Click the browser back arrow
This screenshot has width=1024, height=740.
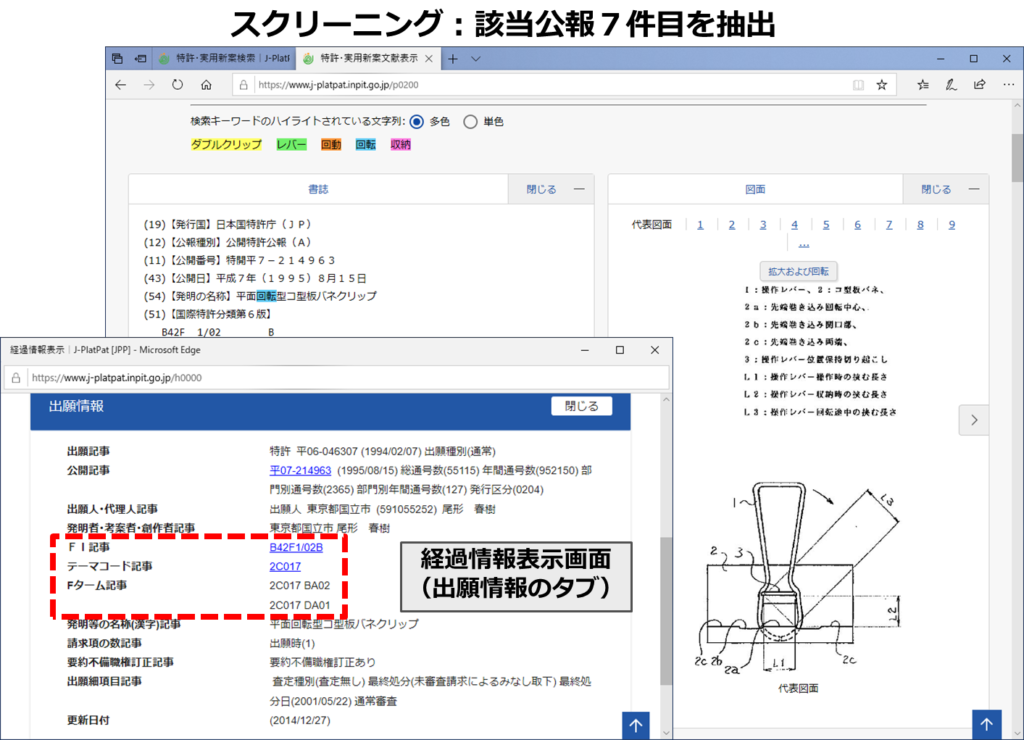click(121, 85)
